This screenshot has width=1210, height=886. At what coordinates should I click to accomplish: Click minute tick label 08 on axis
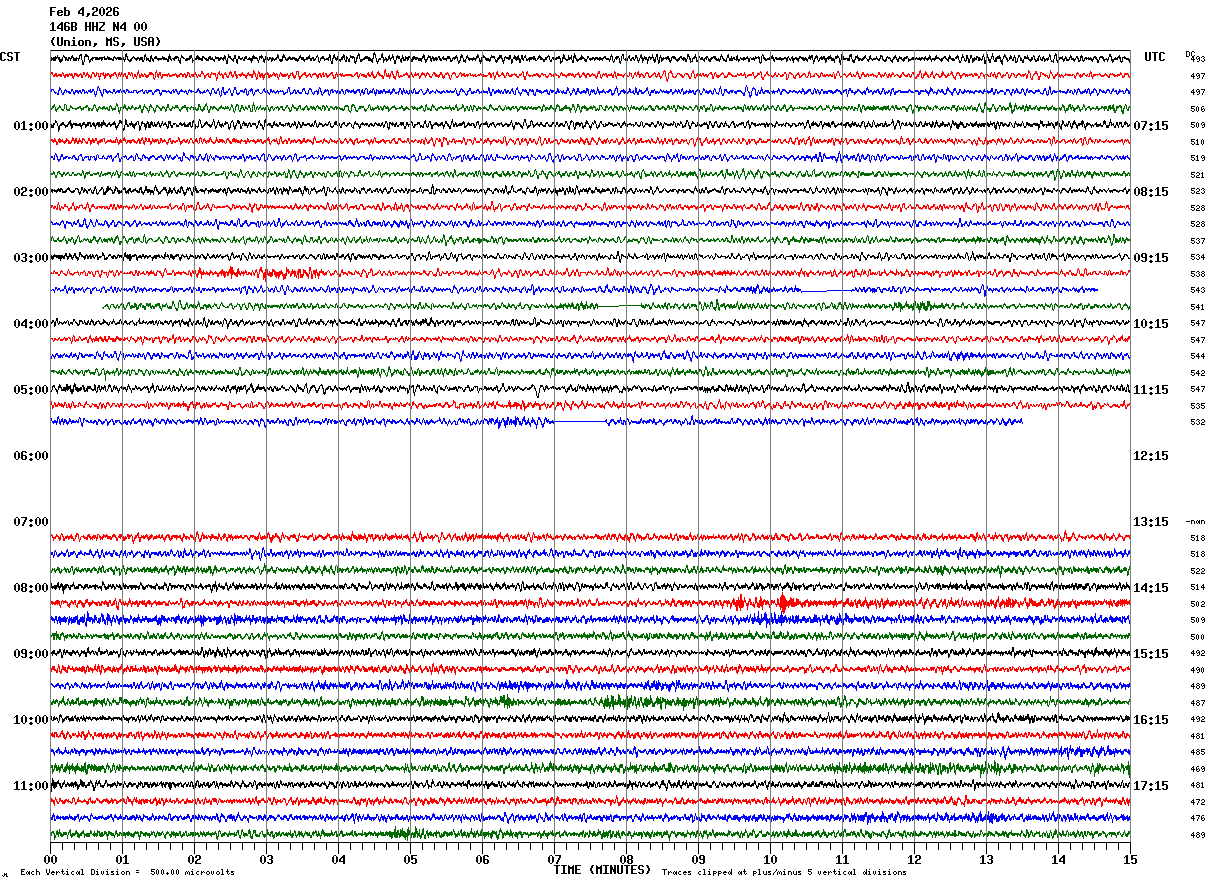click(x=626, y=859)
